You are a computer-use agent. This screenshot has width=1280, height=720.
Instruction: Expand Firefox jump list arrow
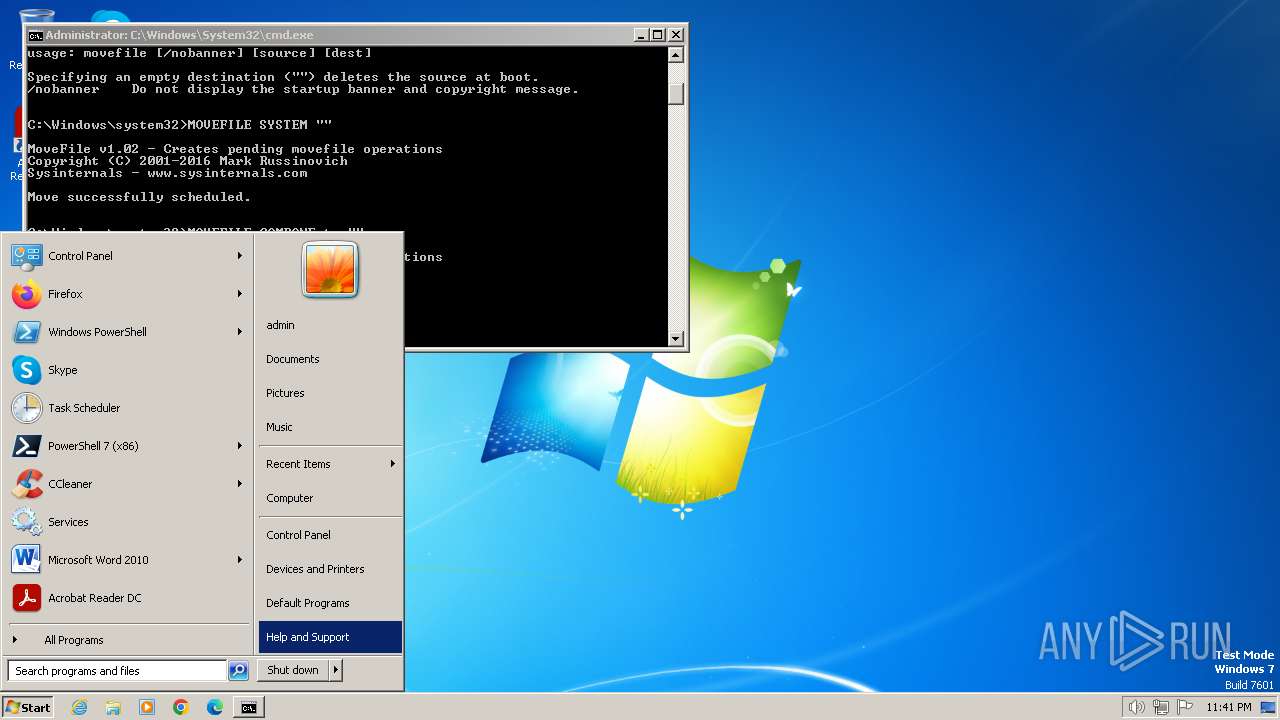pyautogui.click(x=240, y=294)
